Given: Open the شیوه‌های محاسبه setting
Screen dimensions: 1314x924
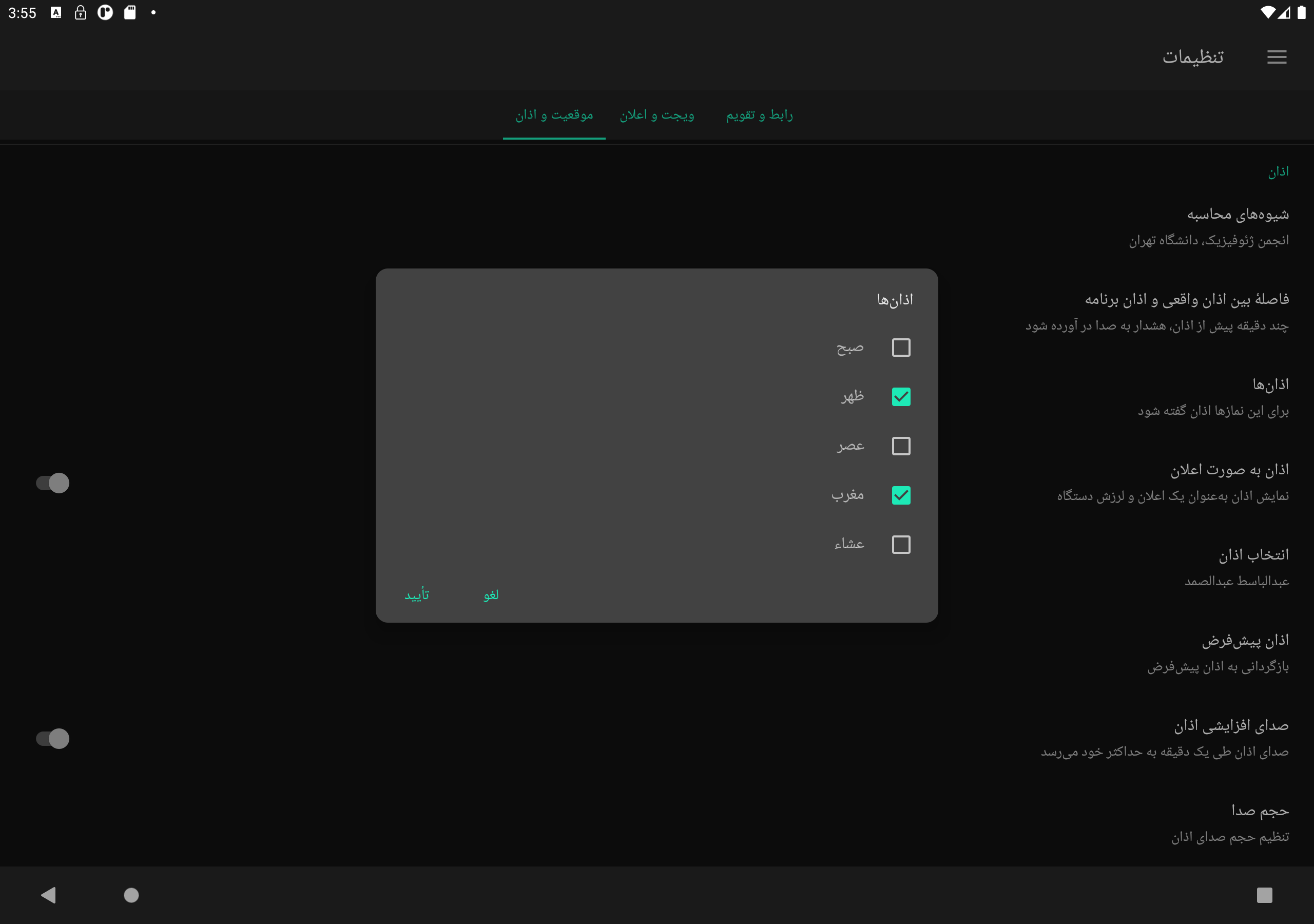Looking at the screenshot, I should pyautogui.click(x=657, y=227).
